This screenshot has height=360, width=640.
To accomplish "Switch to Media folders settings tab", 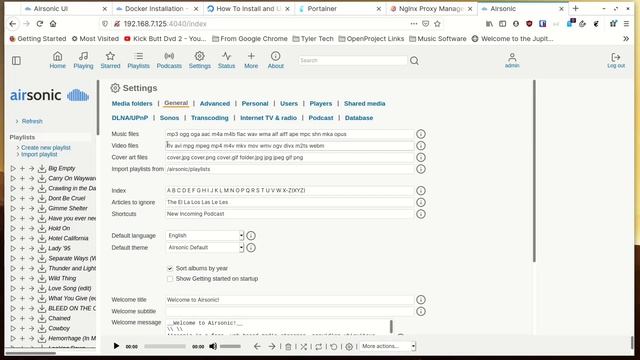I will click(x=132, y=104).
